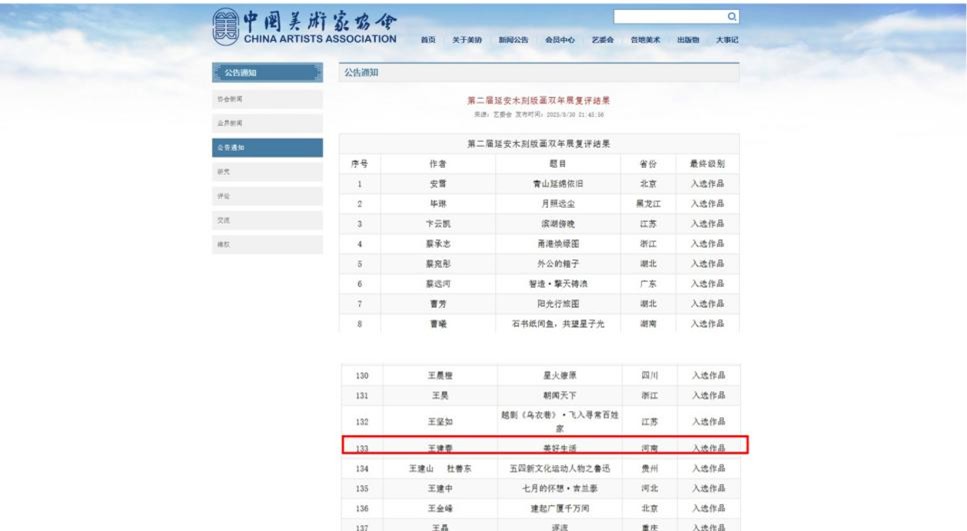The width and height of the screenshot is (967, 531).
Task: Open the 交流 sidebar section
Action: click(x=267, y=220)
